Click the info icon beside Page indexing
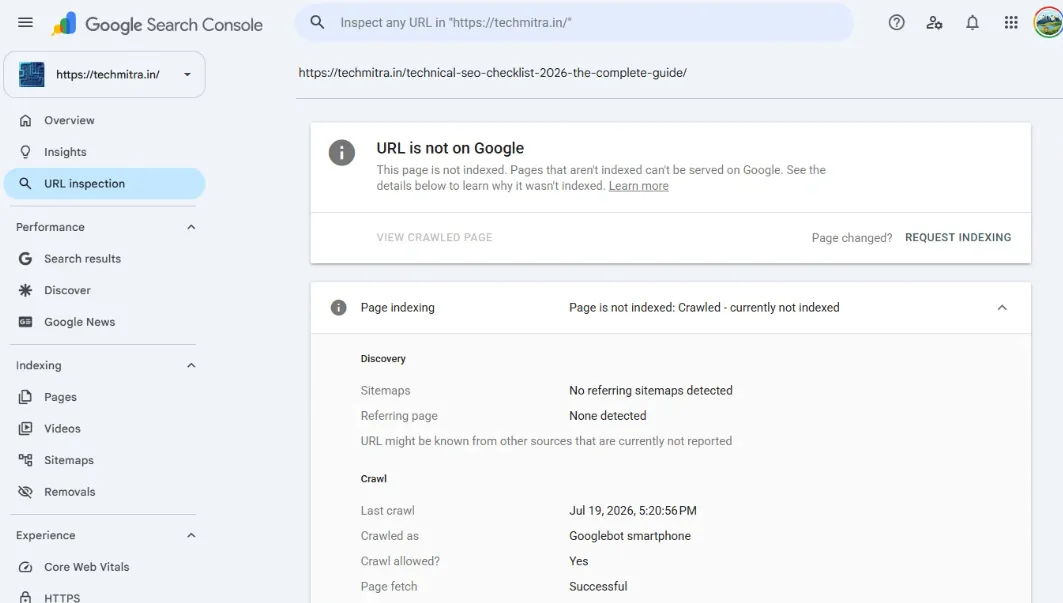 pyautogui.click(x=338, y=308)
